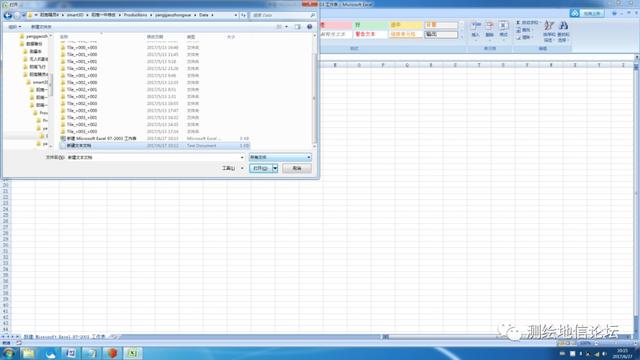Click the AutoSum sigma icon in Excel
Image resolution: width=640 pixels, height=360 pixels.
point(518,22)
